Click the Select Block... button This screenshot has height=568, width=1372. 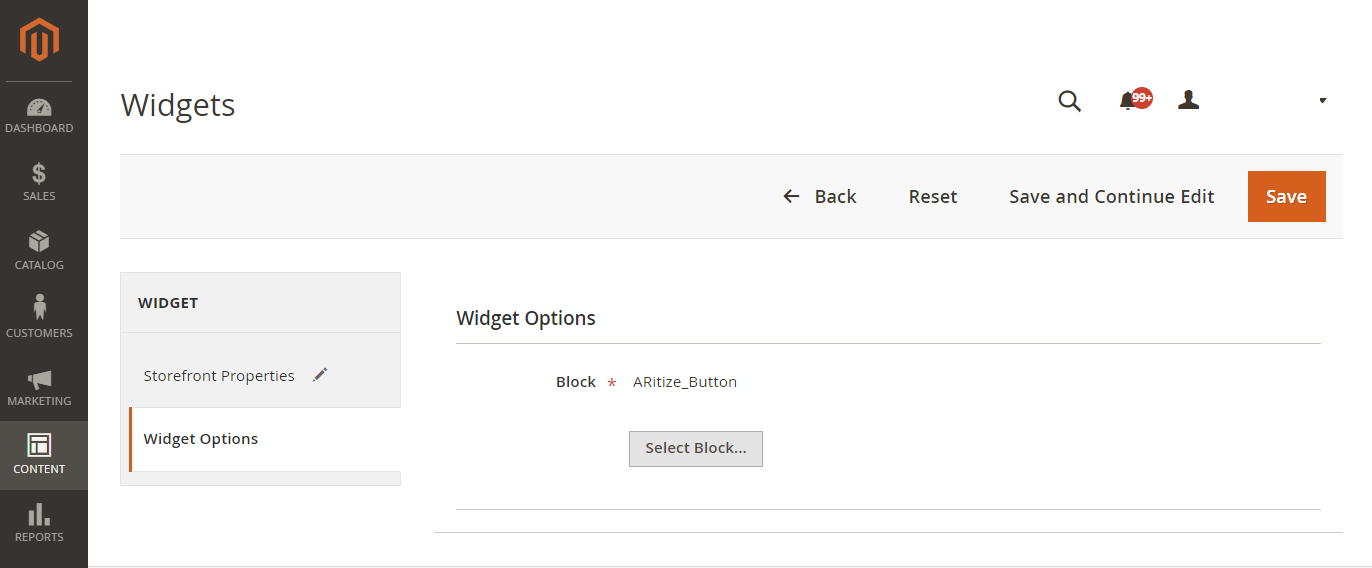coord(696,449)
